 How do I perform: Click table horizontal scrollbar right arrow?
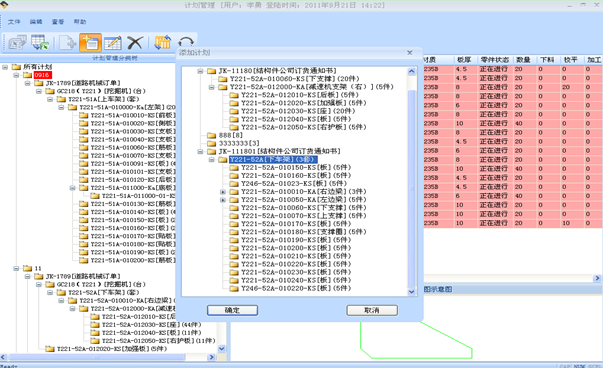click(x=597, y=278)
